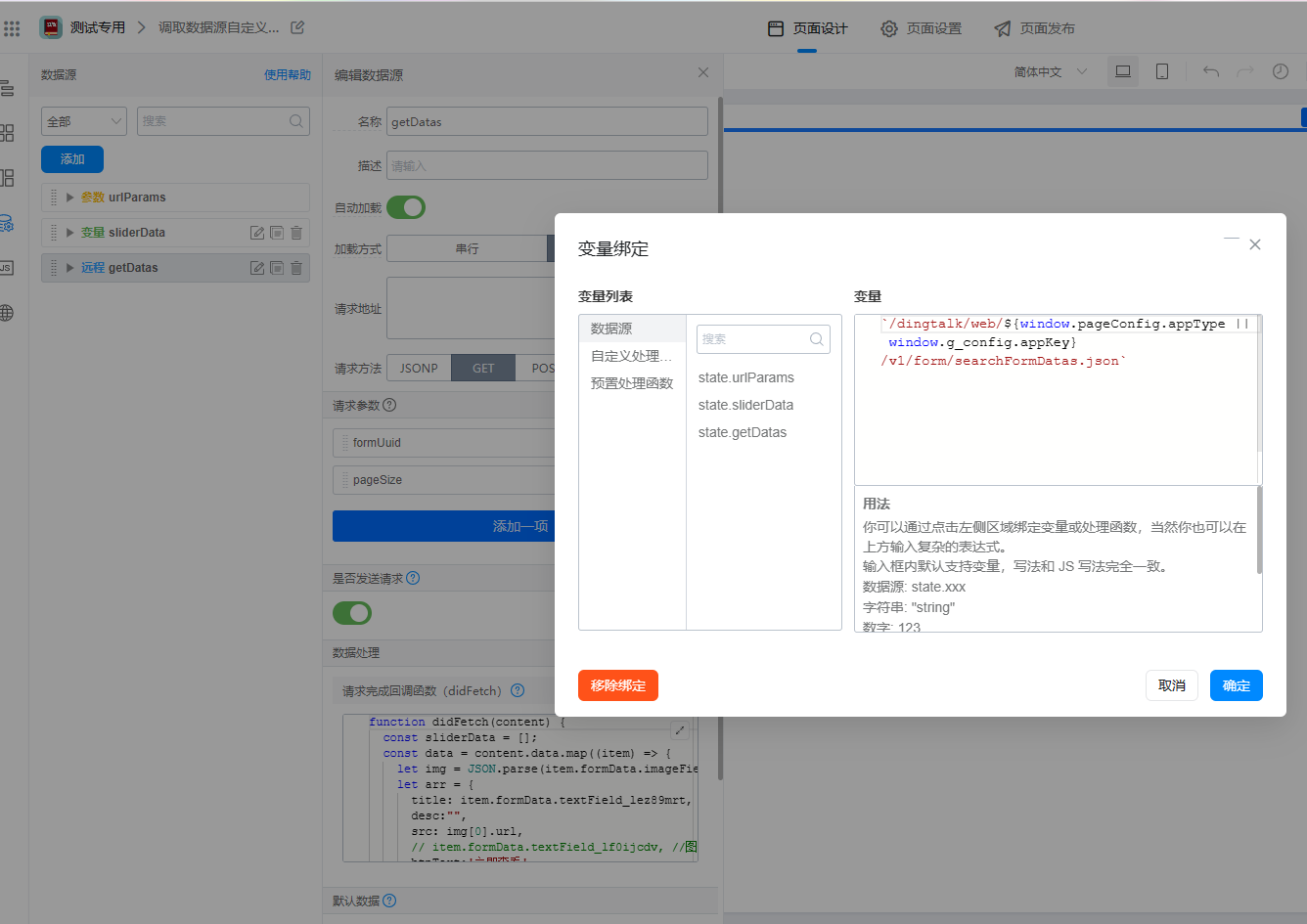Image resolution: width=1307 pixels, height=924 pixels.
Task: Switch to the 页面设计 tab
Action: pos(808,28)
